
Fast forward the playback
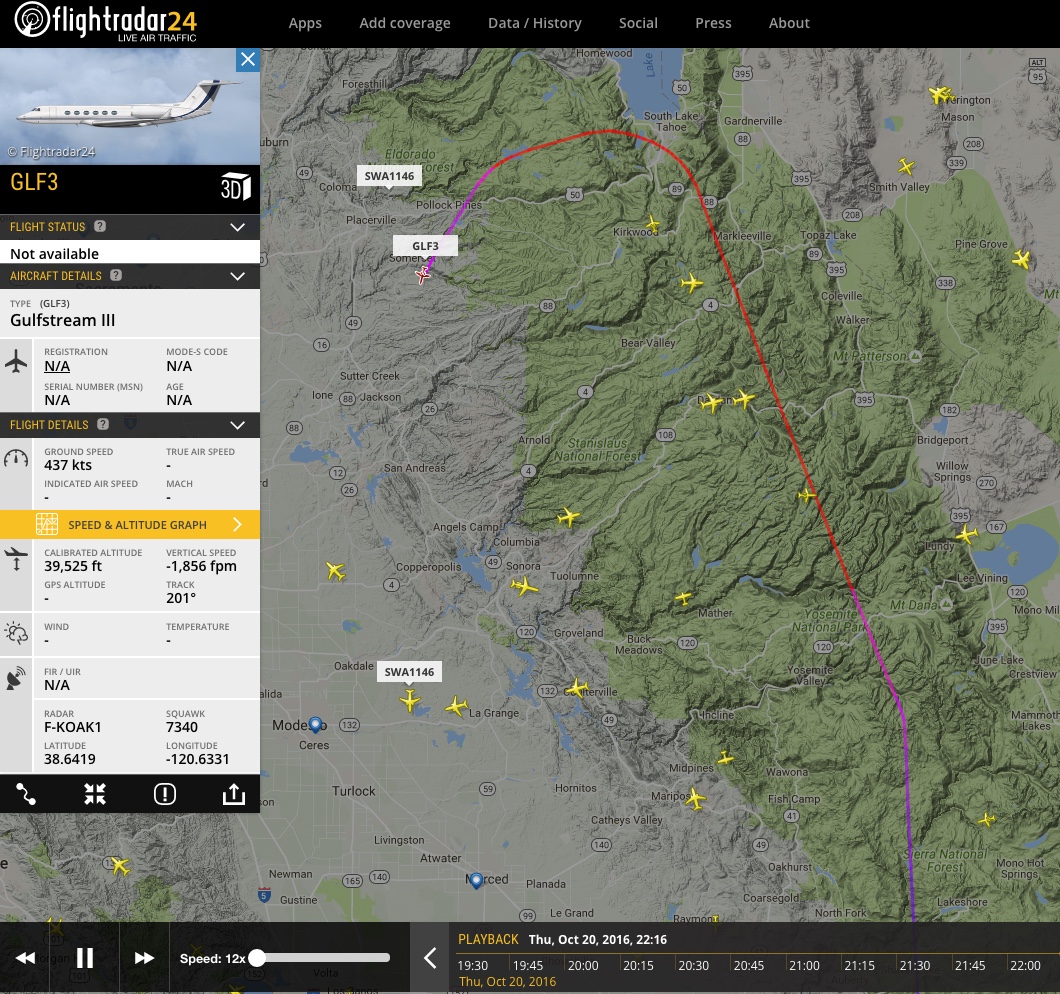click(144, 958)
